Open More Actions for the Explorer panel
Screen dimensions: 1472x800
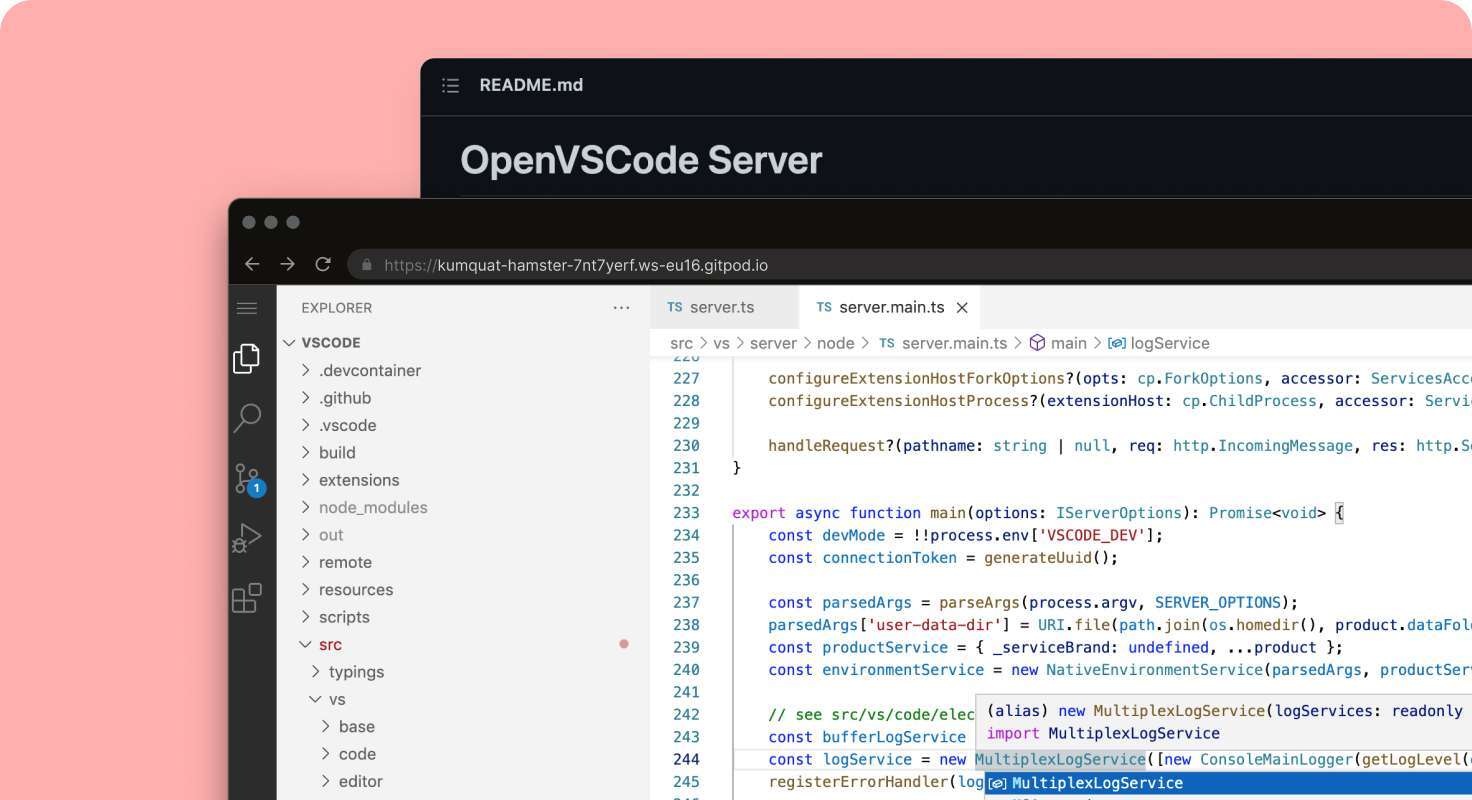(x=621, y=307)
